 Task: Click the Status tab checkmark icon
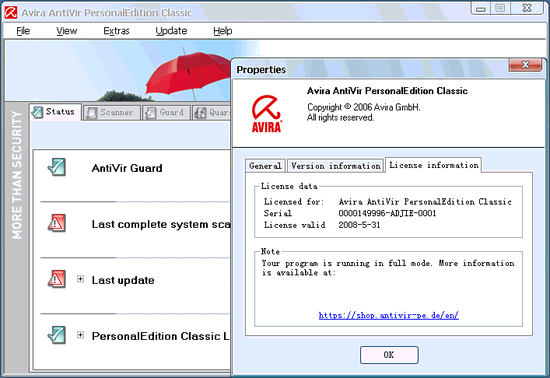tap(37, 112)
